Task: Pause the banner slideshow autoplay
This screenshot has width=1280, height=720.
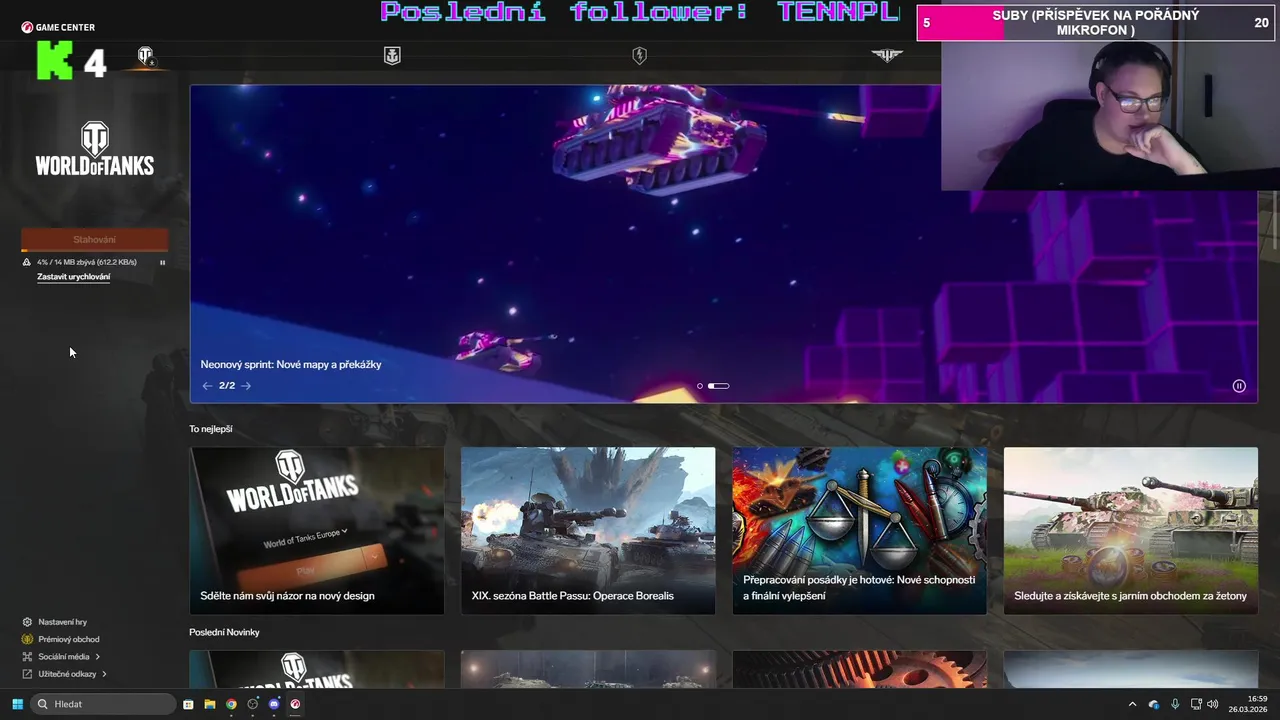Action: (x=1239, y=386)
